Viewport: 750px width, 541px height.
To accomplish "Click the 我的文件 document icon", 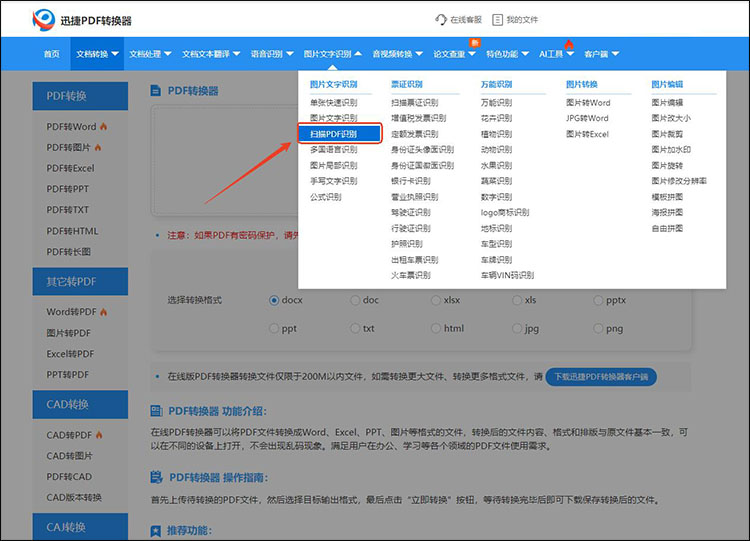I will pos(497,20).
